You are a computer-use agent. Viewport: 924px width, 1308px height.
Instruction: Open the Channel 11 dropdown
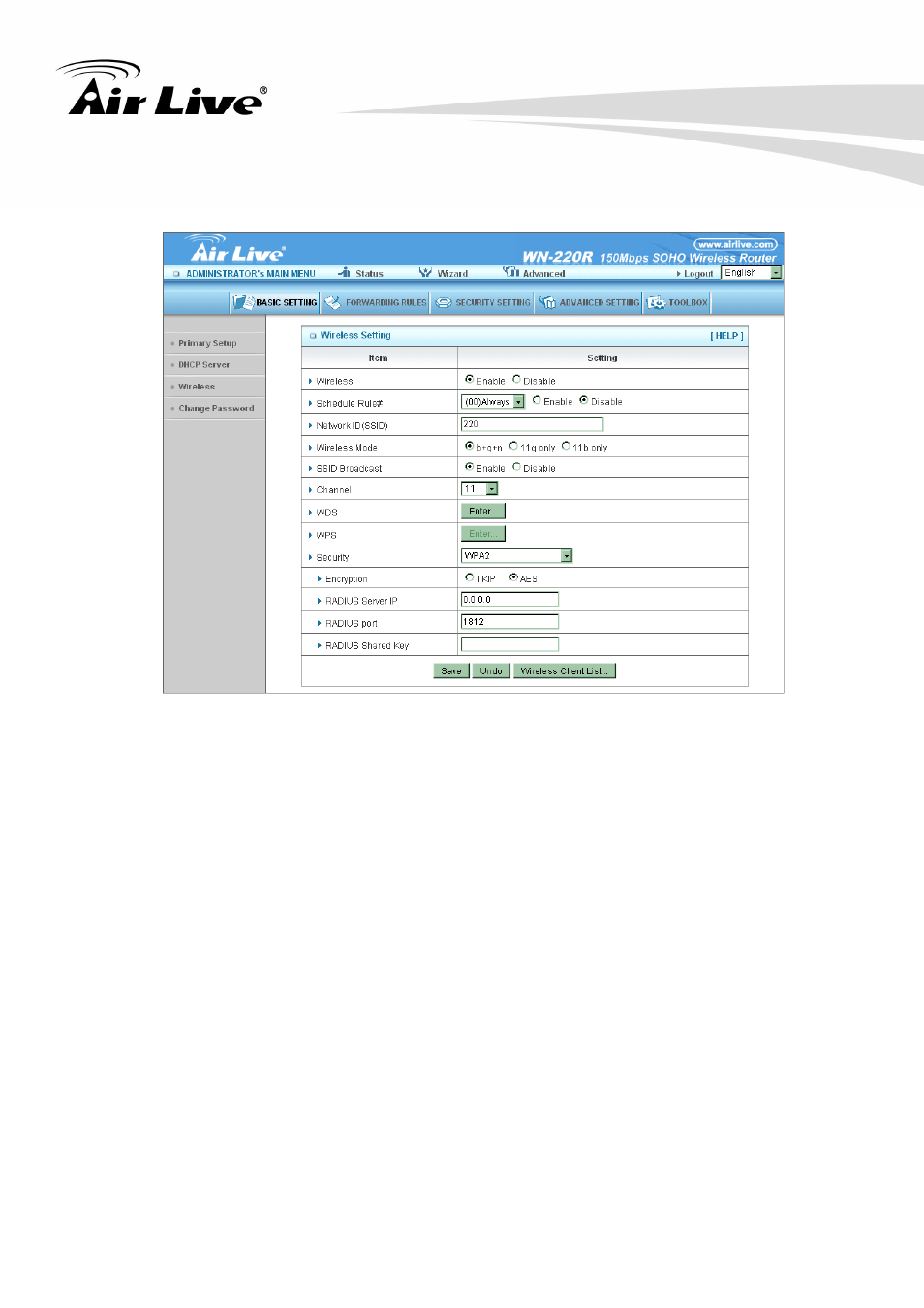pyautogui.click(x=479, y=489)
